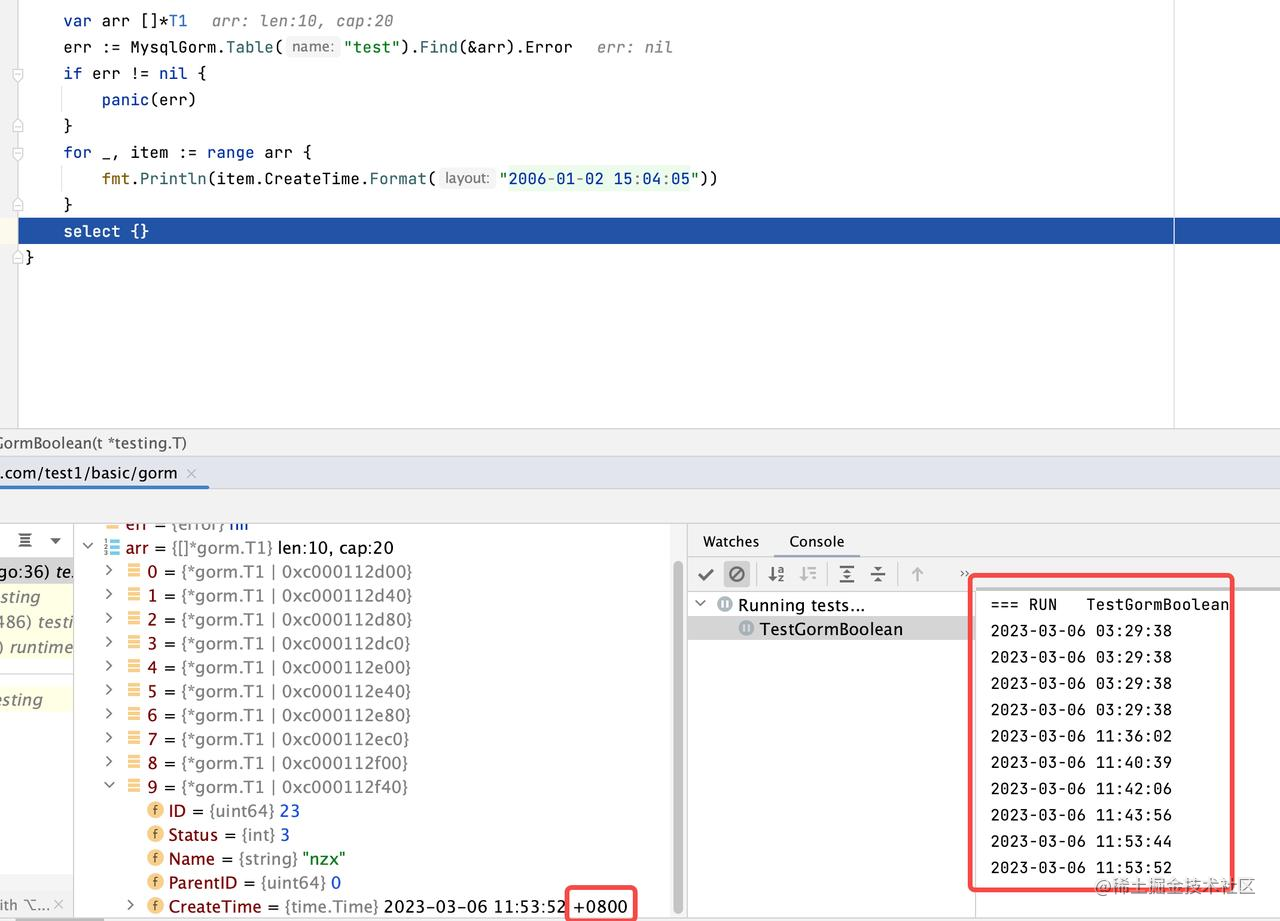Screen dimensions: 1280x921
Task: Expand all nodes in the test runner tree
Action: click(845, 574)
